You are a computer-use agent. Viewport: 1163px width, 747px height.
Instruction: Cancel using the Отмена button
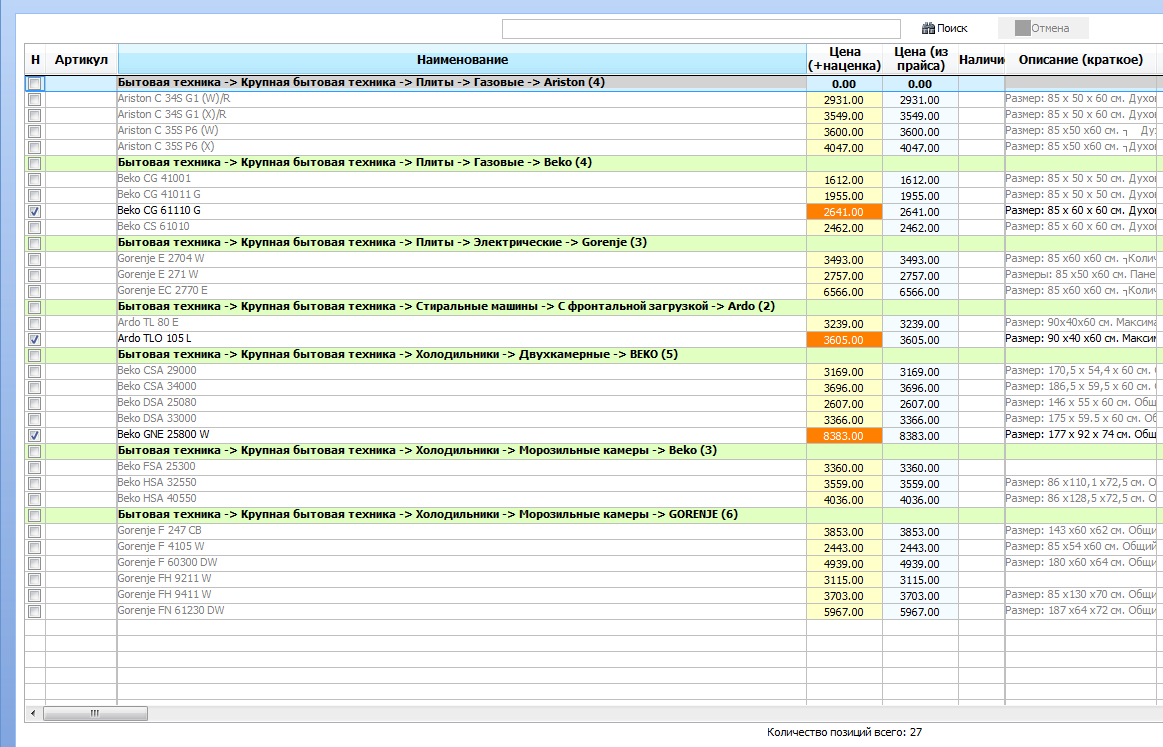[x=1043, y=28]
